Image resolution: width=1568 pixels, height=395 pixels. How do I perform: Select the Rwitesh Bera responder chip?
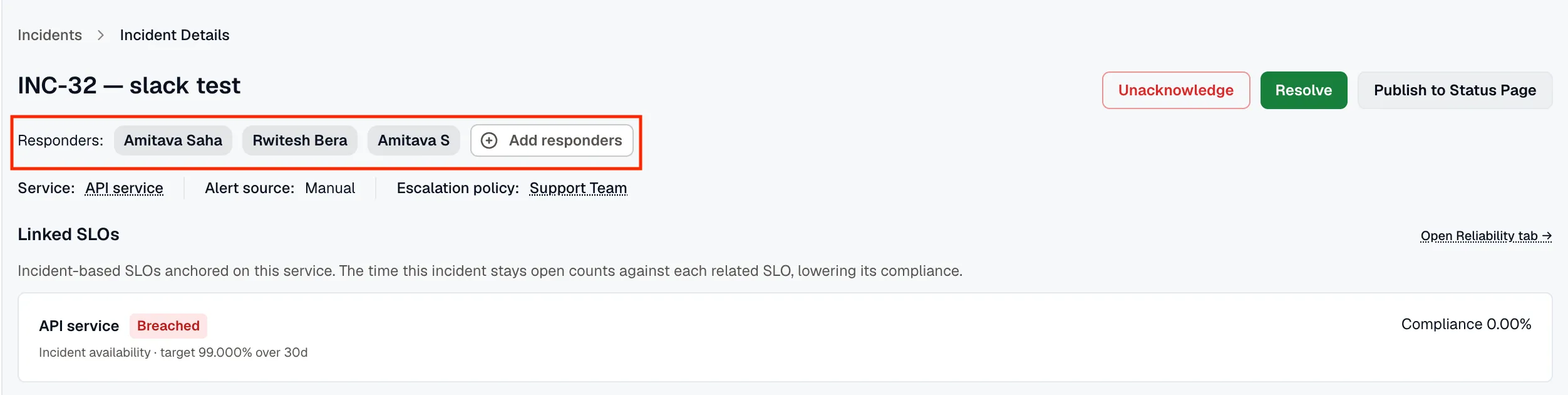[300, 140]
